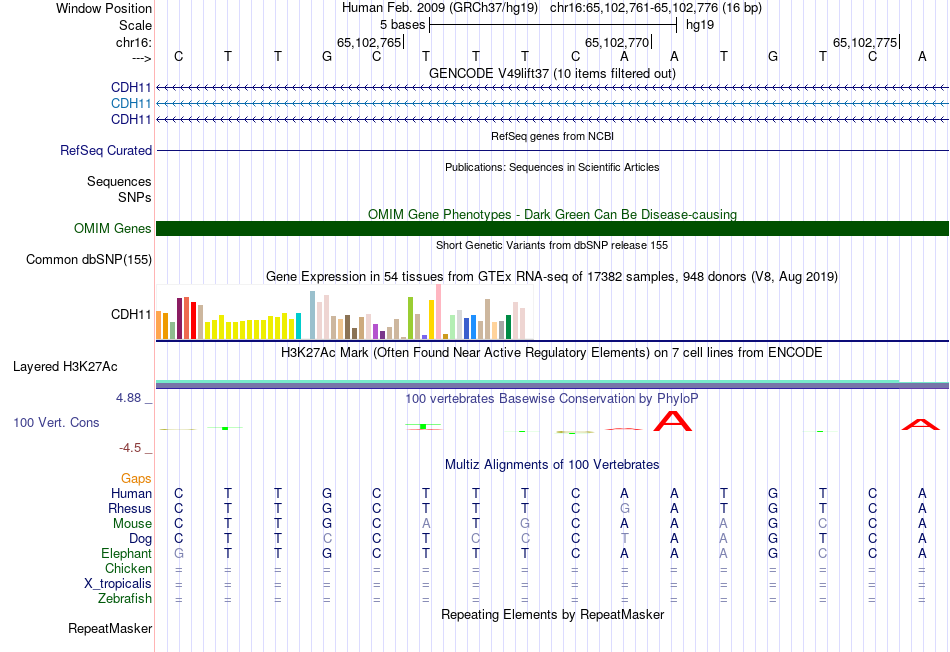The height and width of the screenshot is (652, 950).
Task: Click Publications: Sequences in Scientific Articles title
Action: pyautogui.click(x=552, y=167)
